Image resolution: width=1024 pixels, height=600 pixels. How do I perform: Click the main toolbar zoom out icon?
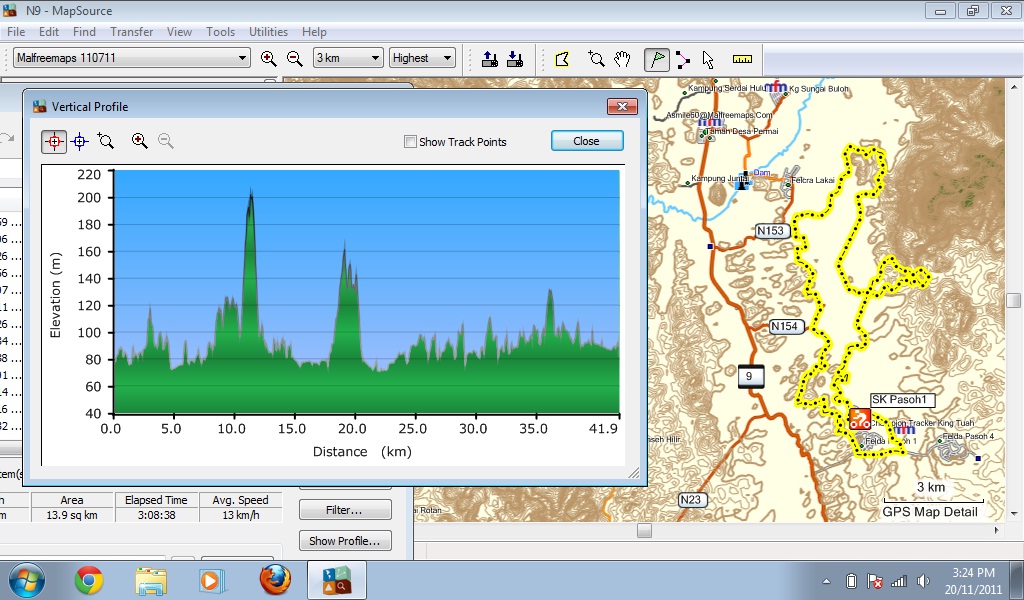[295, 58]
